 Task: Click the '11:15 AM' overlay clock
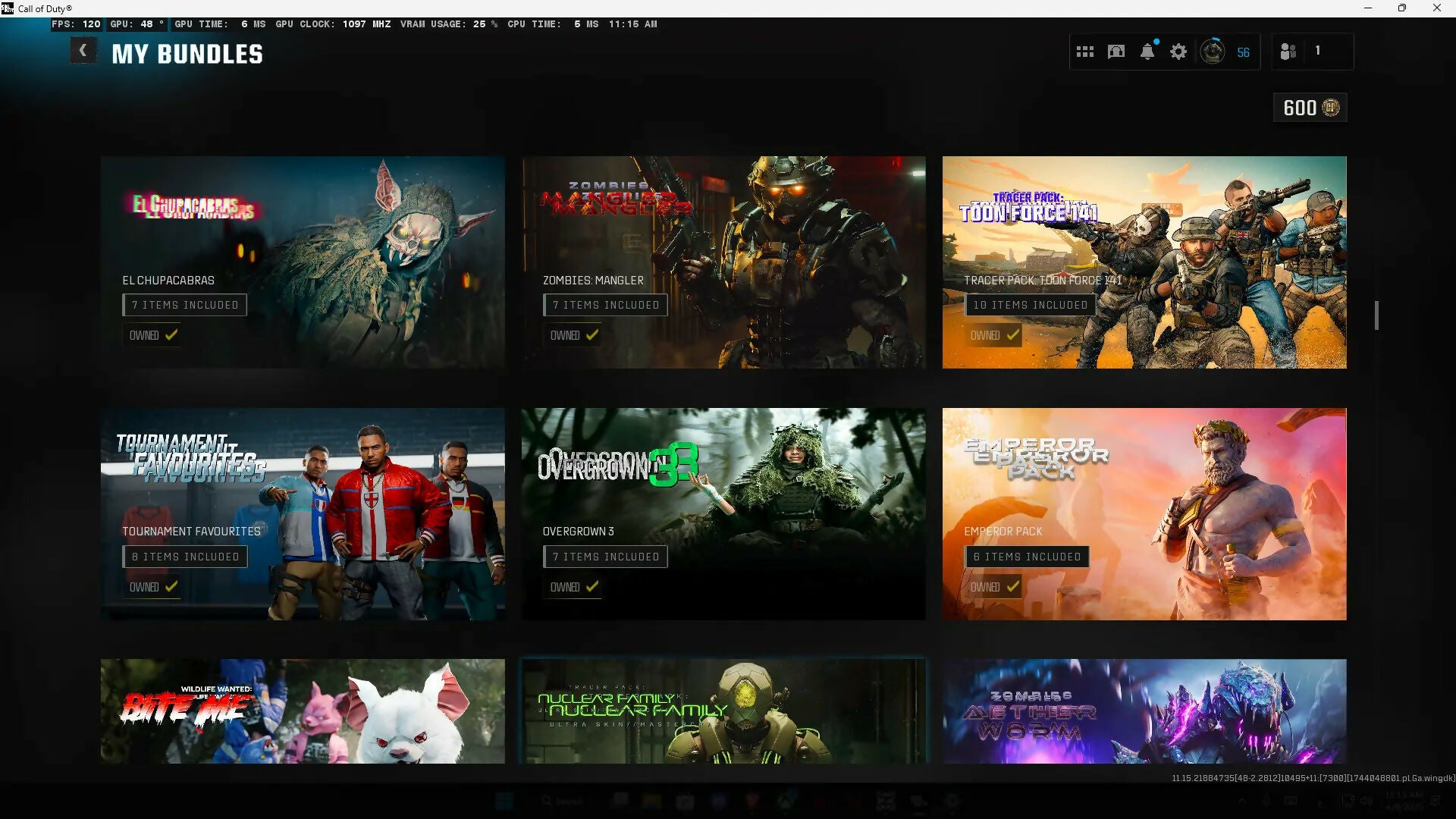632,24
